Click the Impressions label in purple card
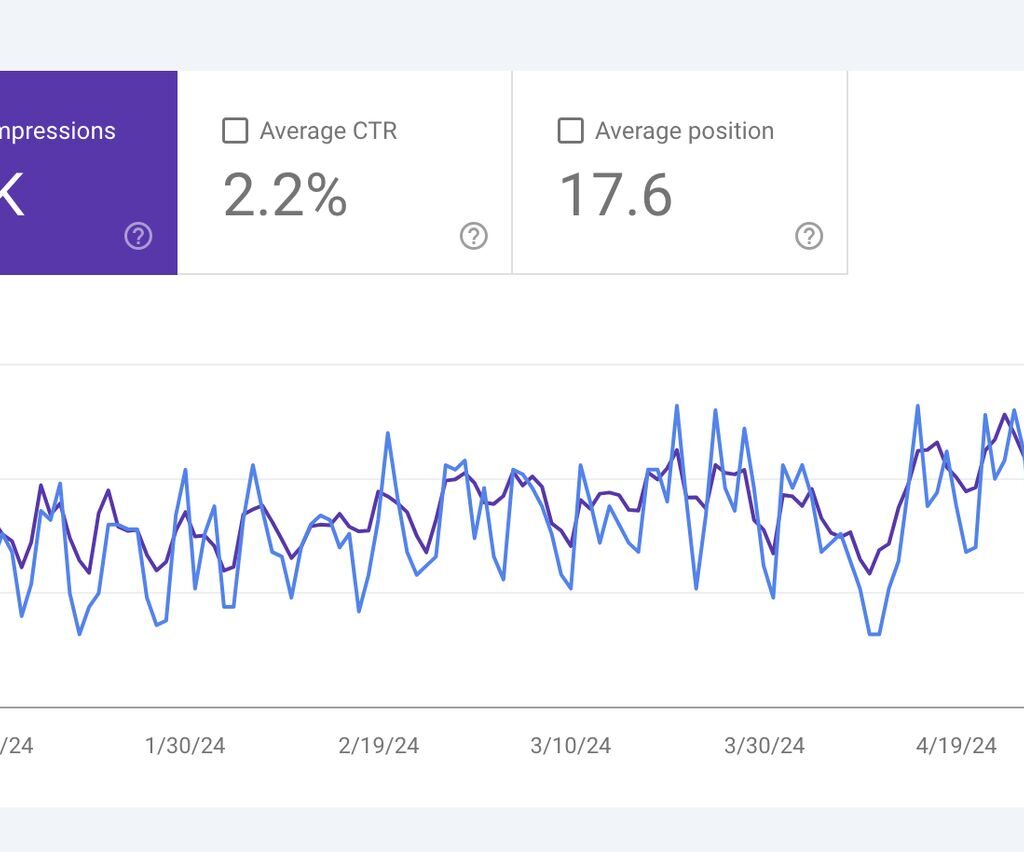Screen dimensions: 1024x852 click(x=56, y=131)
